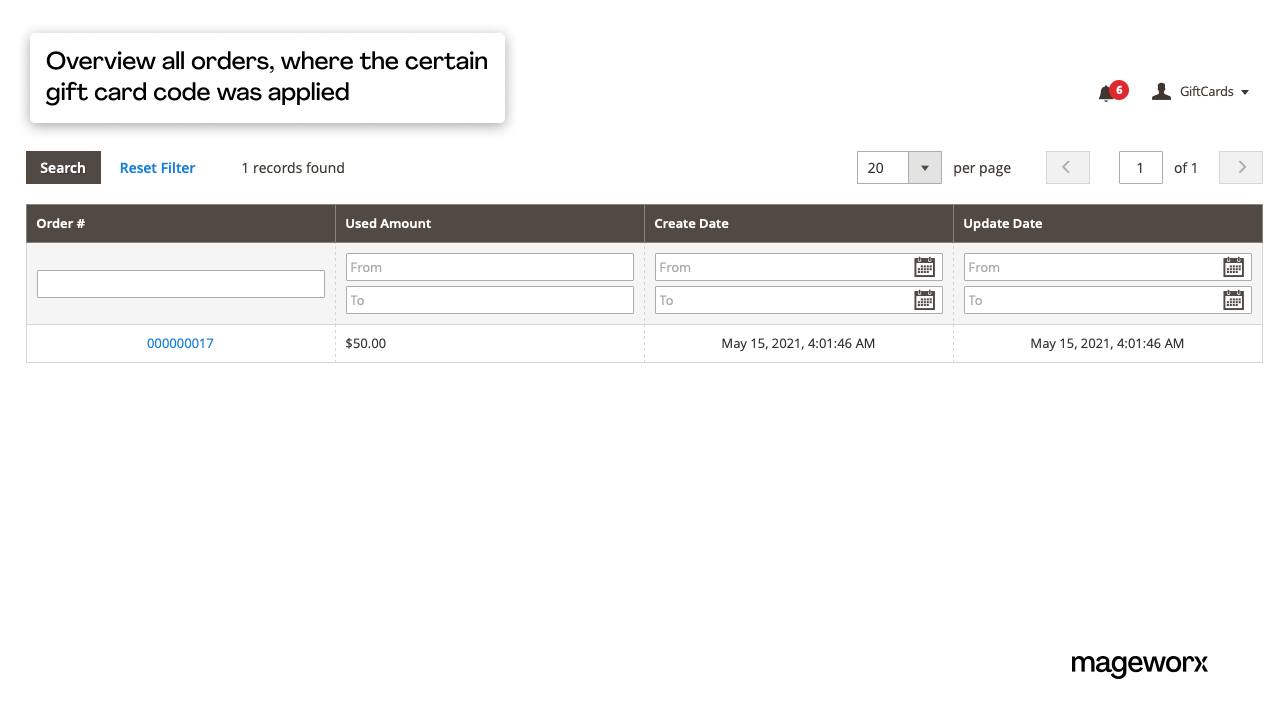Go to the next page arrow
1288x728 pixels.
coord(1241,168)
